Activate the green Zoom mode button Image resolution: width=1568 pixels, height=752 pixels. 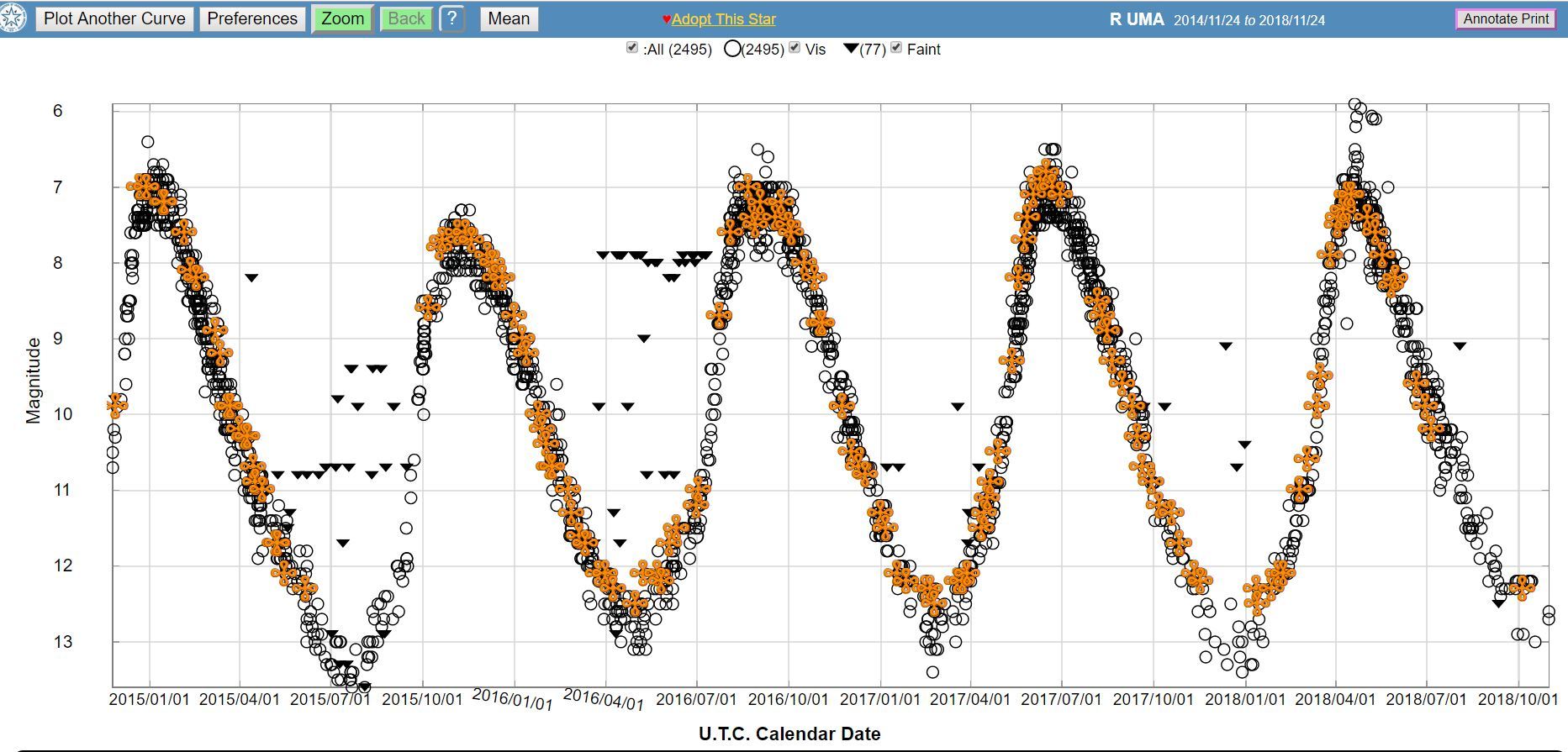pyautogui.click(x=342, y=18)
